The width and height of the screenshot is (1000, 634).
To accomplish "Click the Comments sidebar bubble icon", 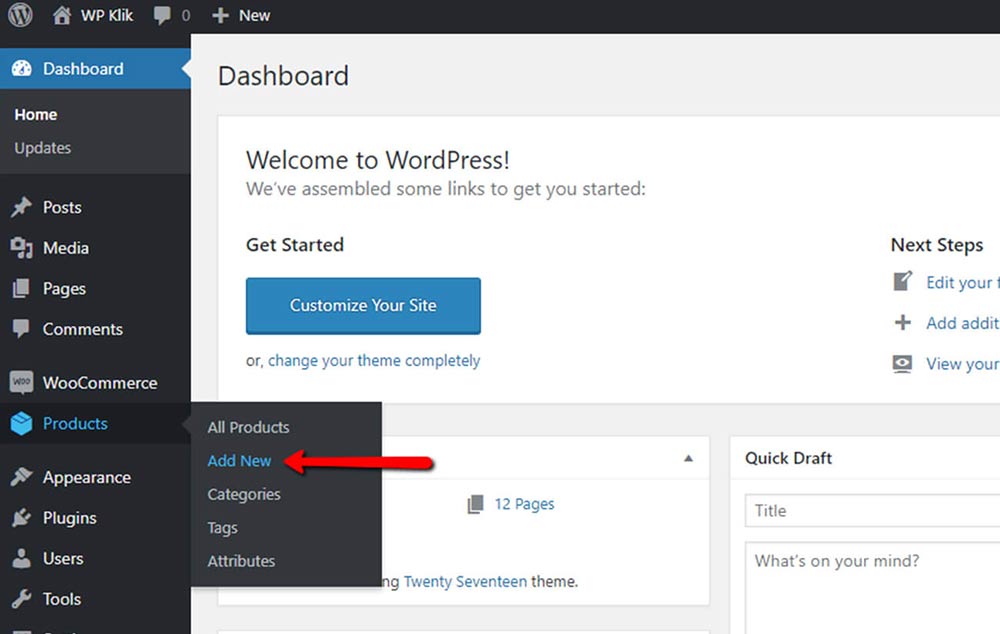I will click(21, 329).
